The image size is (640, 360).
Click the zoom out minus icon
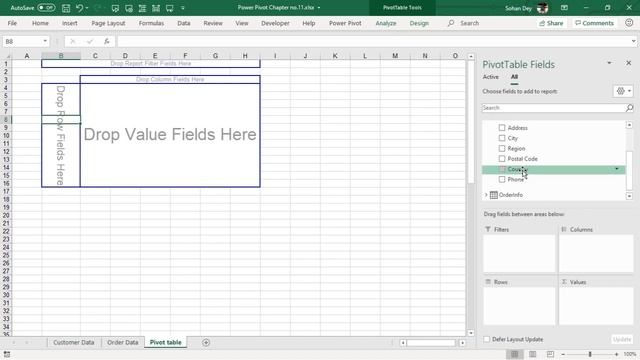563,354
